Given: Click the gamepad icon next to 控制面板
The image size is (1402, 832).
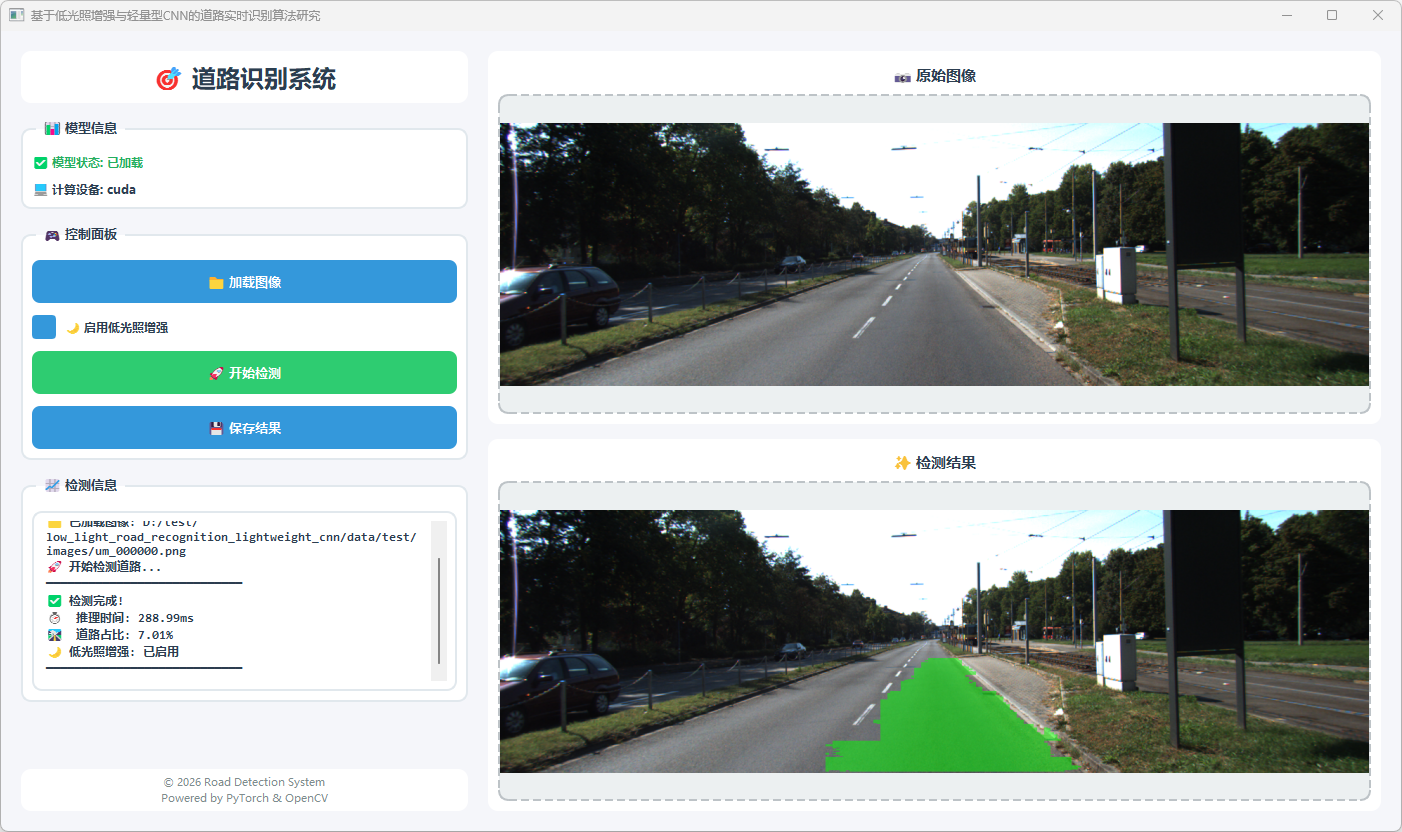Looking at the screenshot, I should coord(52,235).
